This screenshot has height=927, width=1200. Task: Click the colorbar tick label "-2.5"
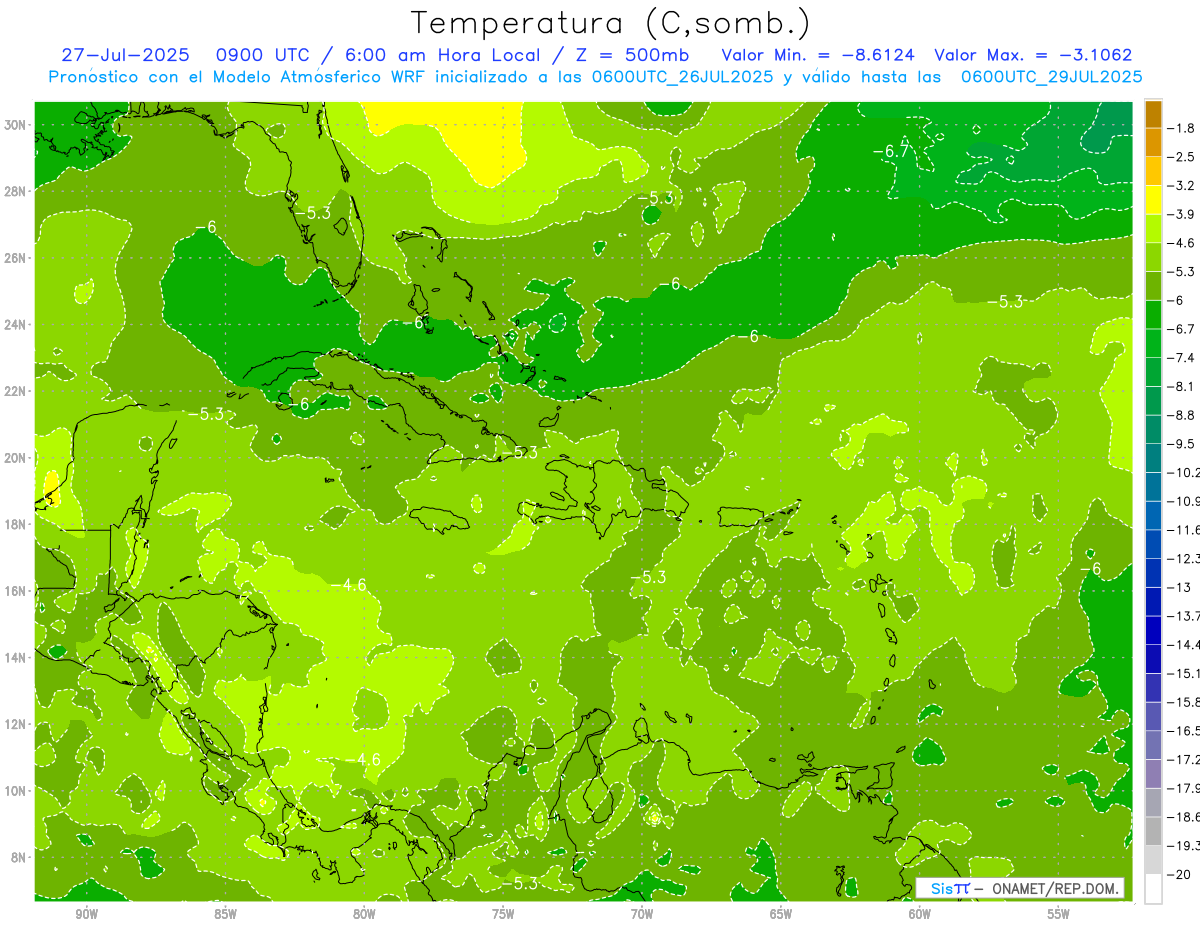click(1182, 157)
